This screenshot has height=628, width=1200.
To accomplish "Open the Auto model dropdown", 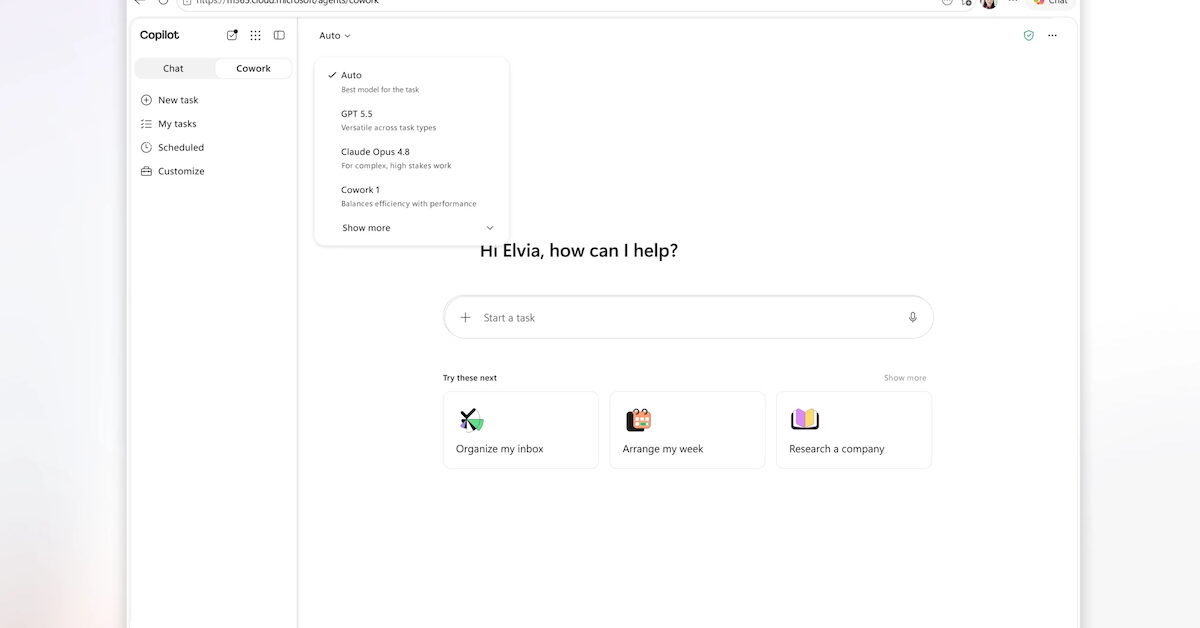I will click(335, 36).
